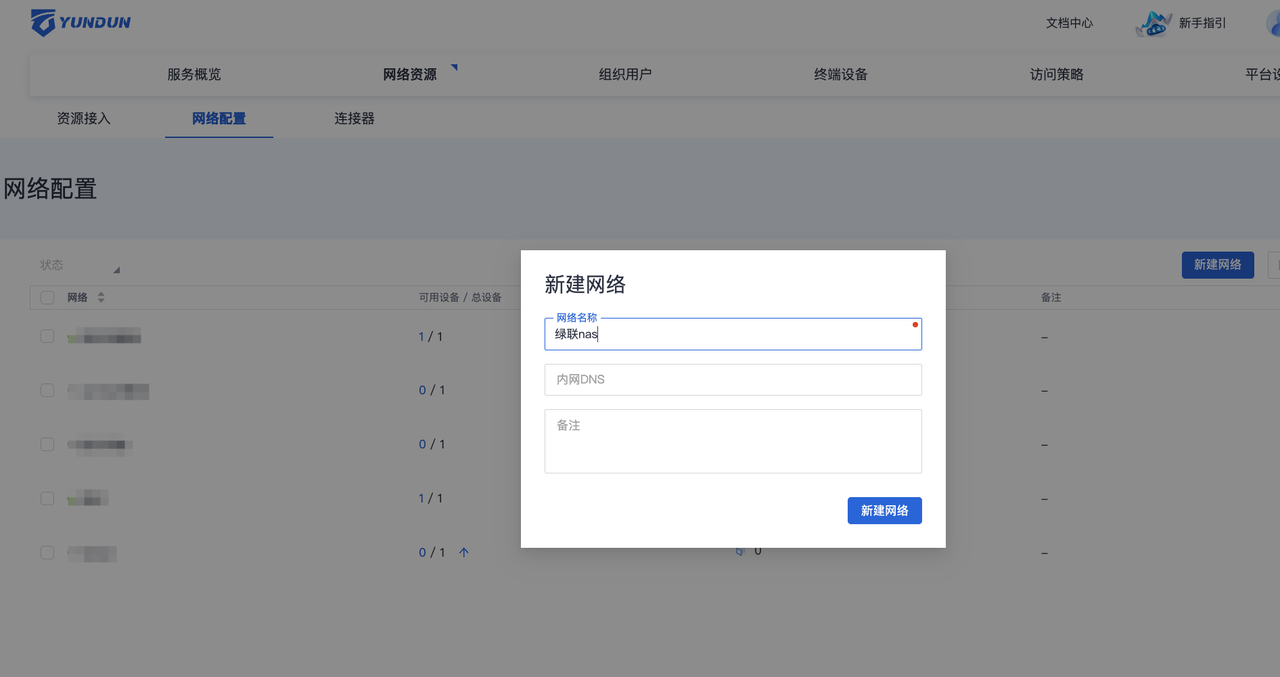Open the 文档中心 link
This screenshot has height=677, width=1280.
click(x=1069, y=23)
